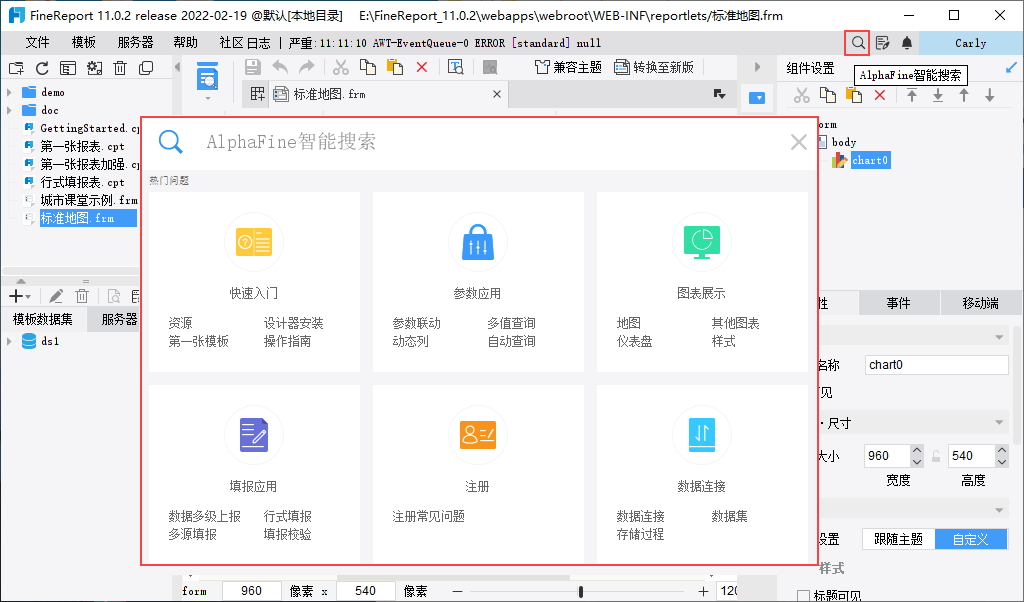Image resolution: width=1024 pixels, height=602 pixels.
Task: Select chart0 in the component tree
Action: tap(870, 160)
